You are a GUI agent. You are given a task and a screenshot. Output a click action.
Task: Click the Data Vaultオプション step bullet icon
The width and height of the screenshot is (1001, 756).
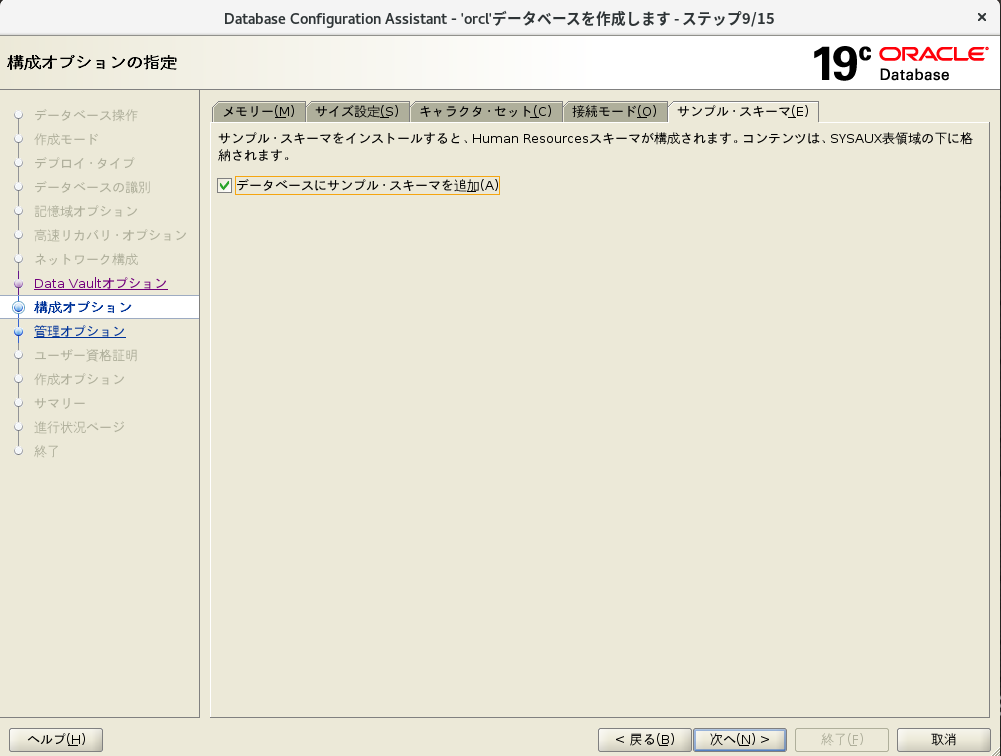click(18, 284)
